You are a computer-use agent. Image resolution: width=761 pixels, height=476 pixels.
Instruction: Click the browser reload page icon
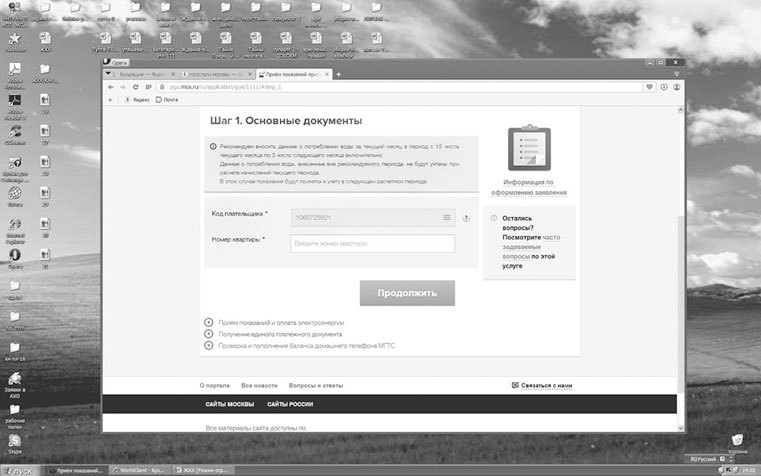click(x=136, y=87)
